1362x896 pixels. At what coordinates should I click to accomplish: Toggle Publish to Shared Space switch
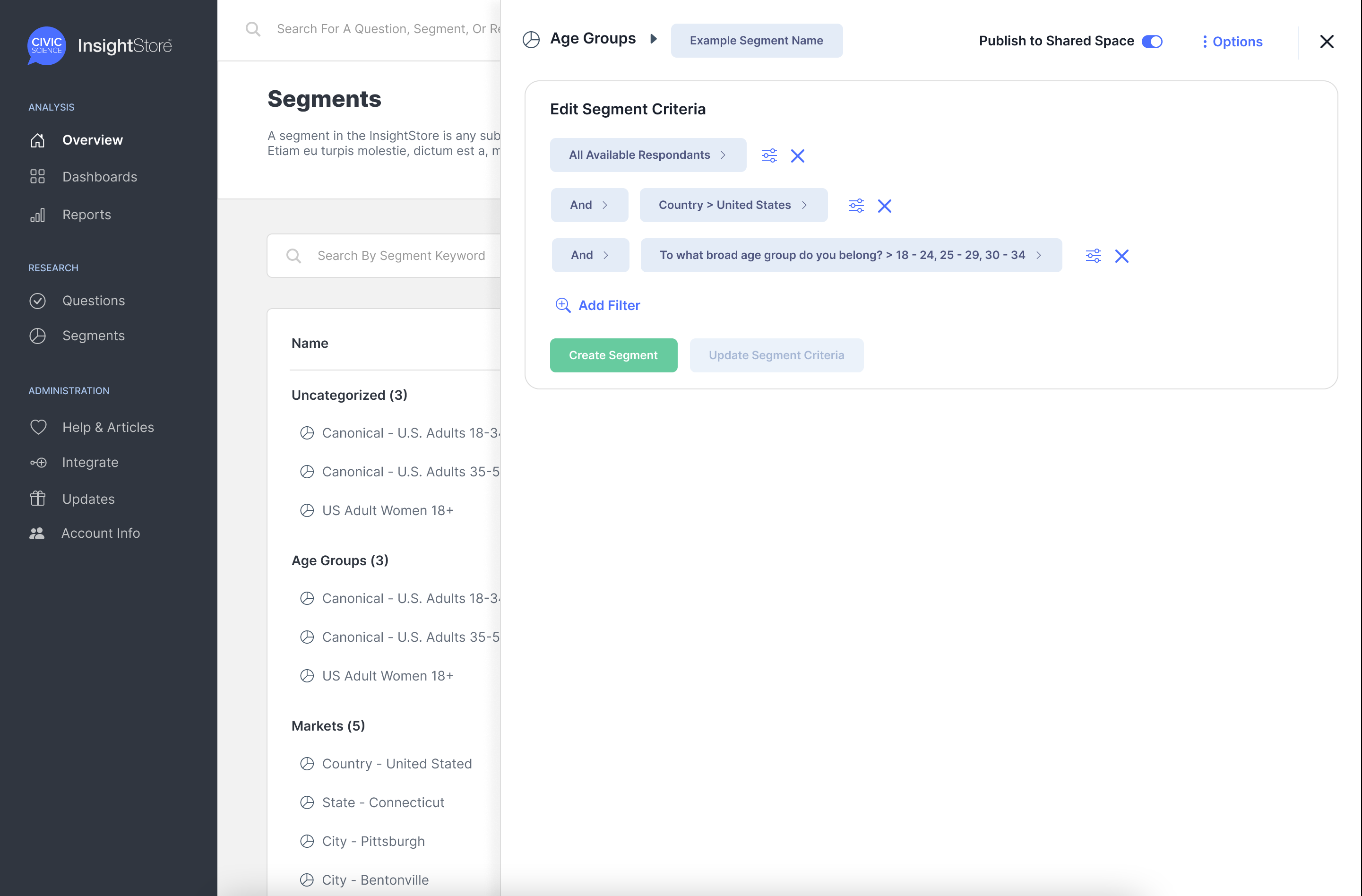coord(1151,41)
